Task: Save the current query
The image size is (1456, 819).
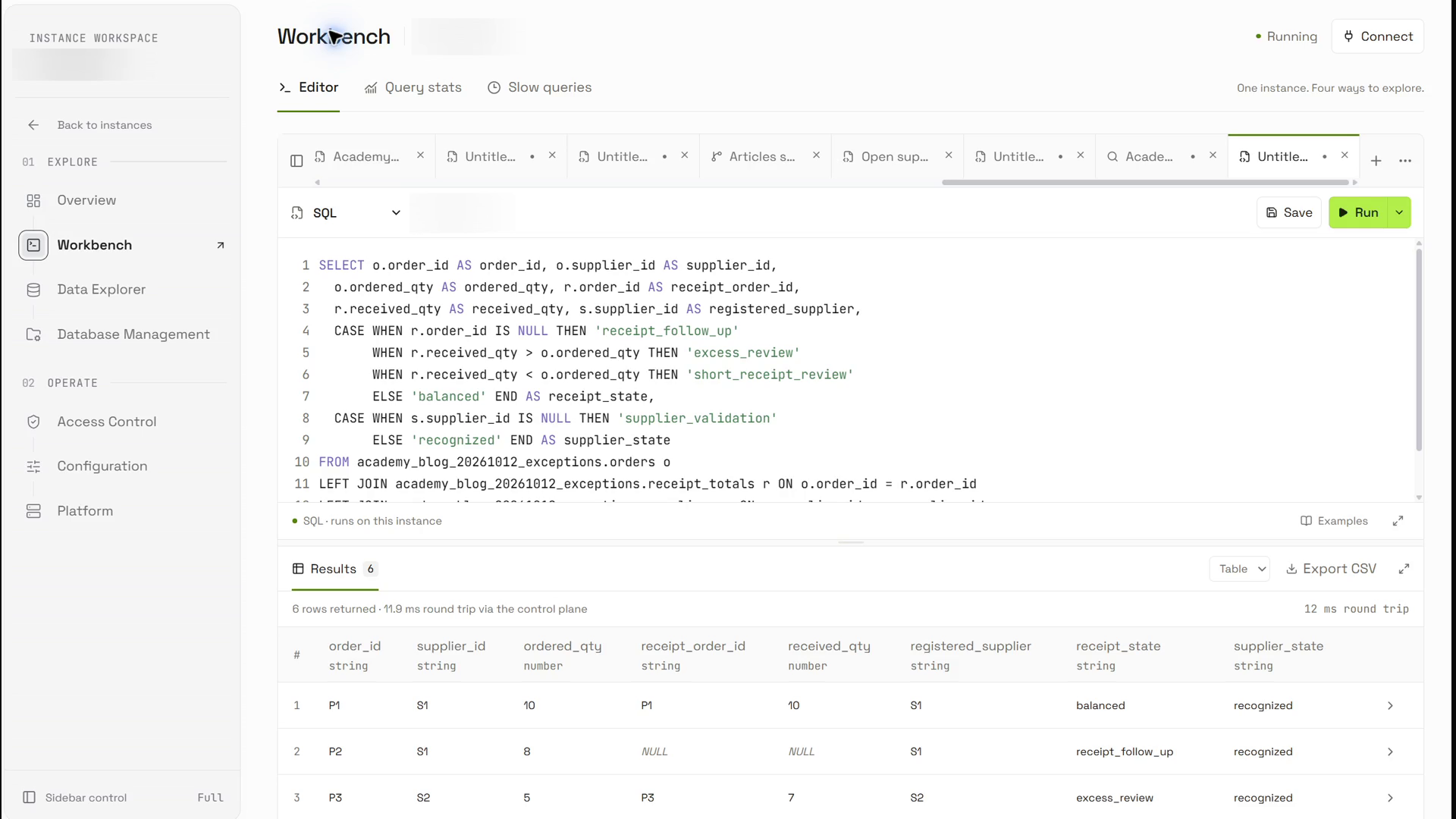Action: (1289, 213)
